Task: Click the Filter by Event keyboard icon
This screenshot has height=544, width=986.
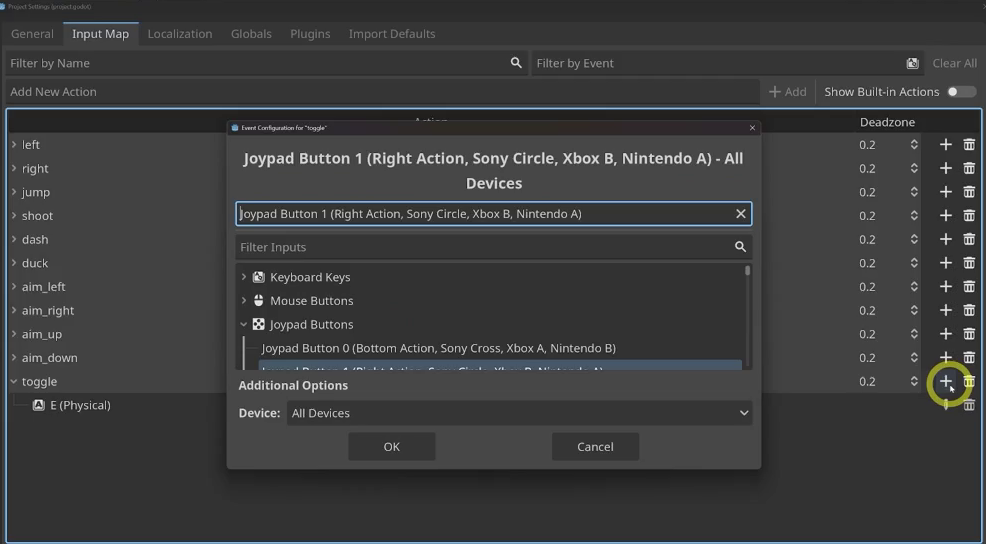Action: coord(912,63)
